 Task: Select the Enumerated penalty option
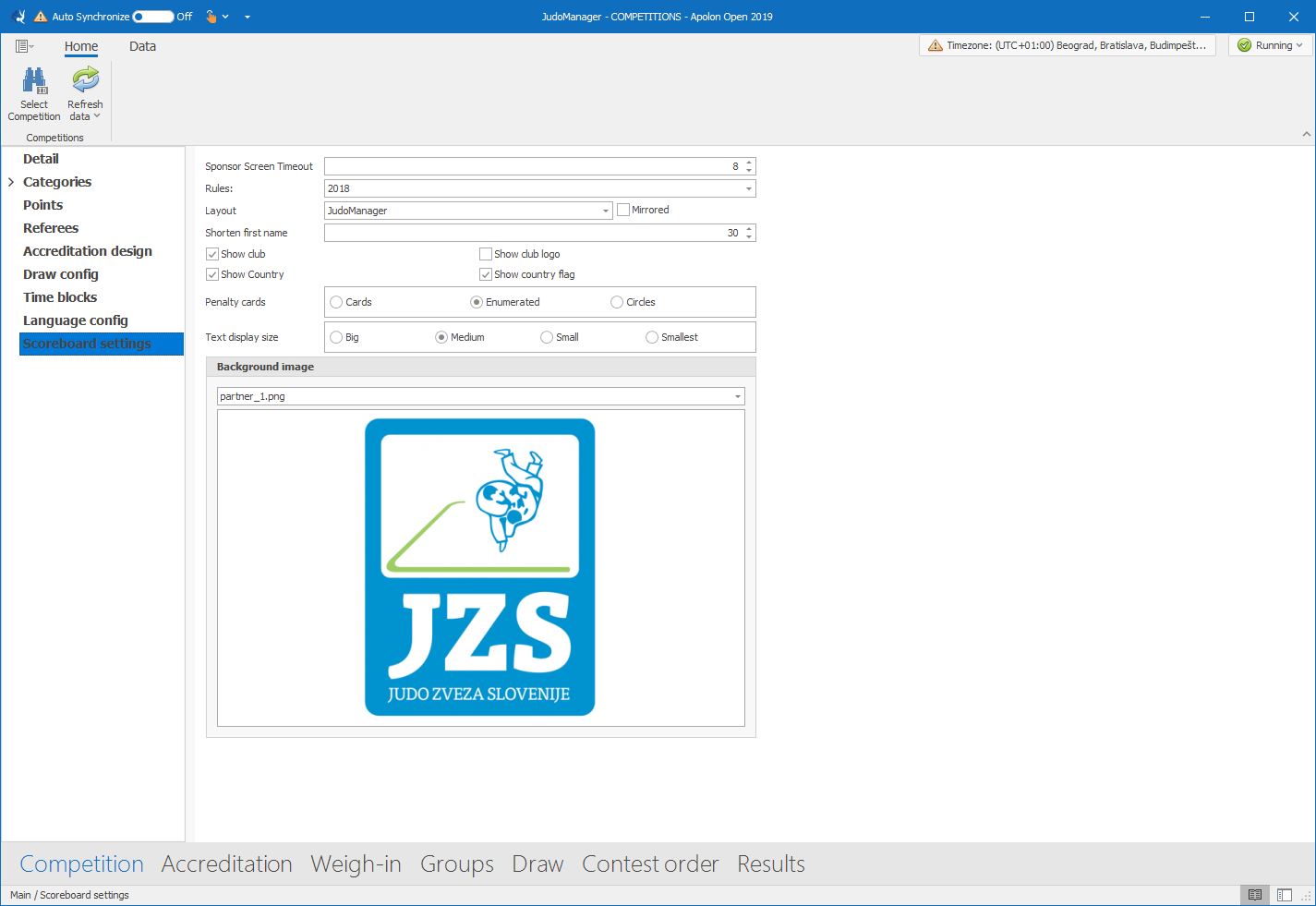tap(477, 302)
